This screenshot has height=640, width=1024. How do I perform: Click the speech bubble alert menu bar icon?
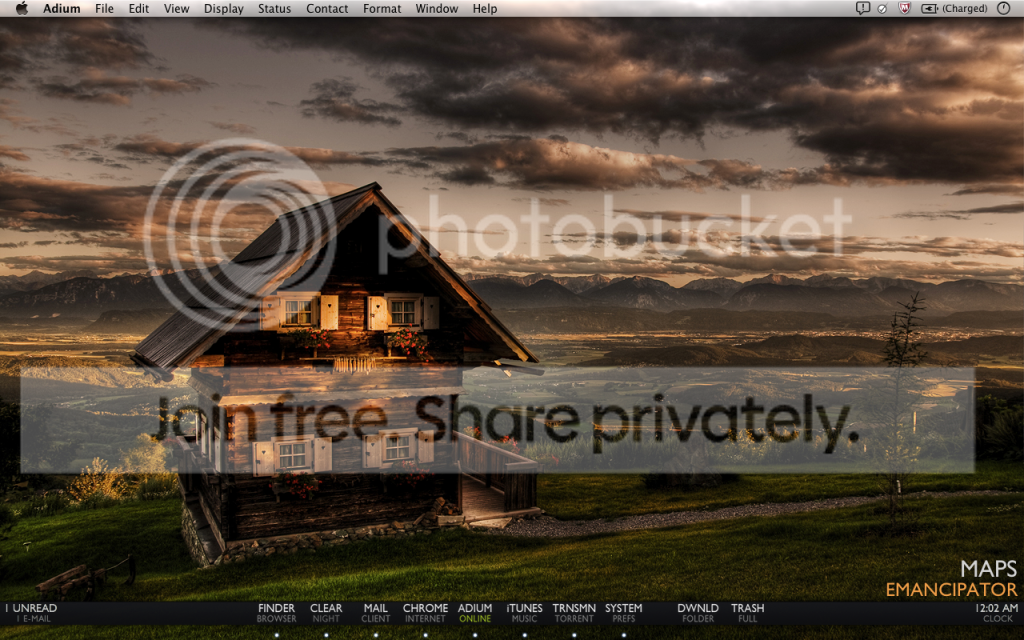point(863,8)
